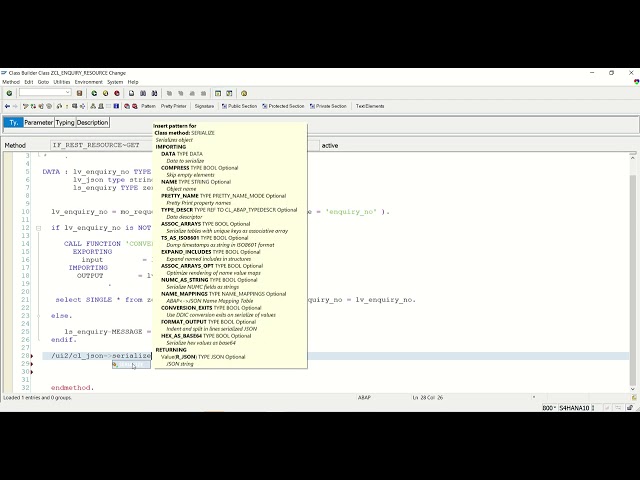Select the serialize autocomplete suggestion

pyautogui.click(x=131, y=364)
